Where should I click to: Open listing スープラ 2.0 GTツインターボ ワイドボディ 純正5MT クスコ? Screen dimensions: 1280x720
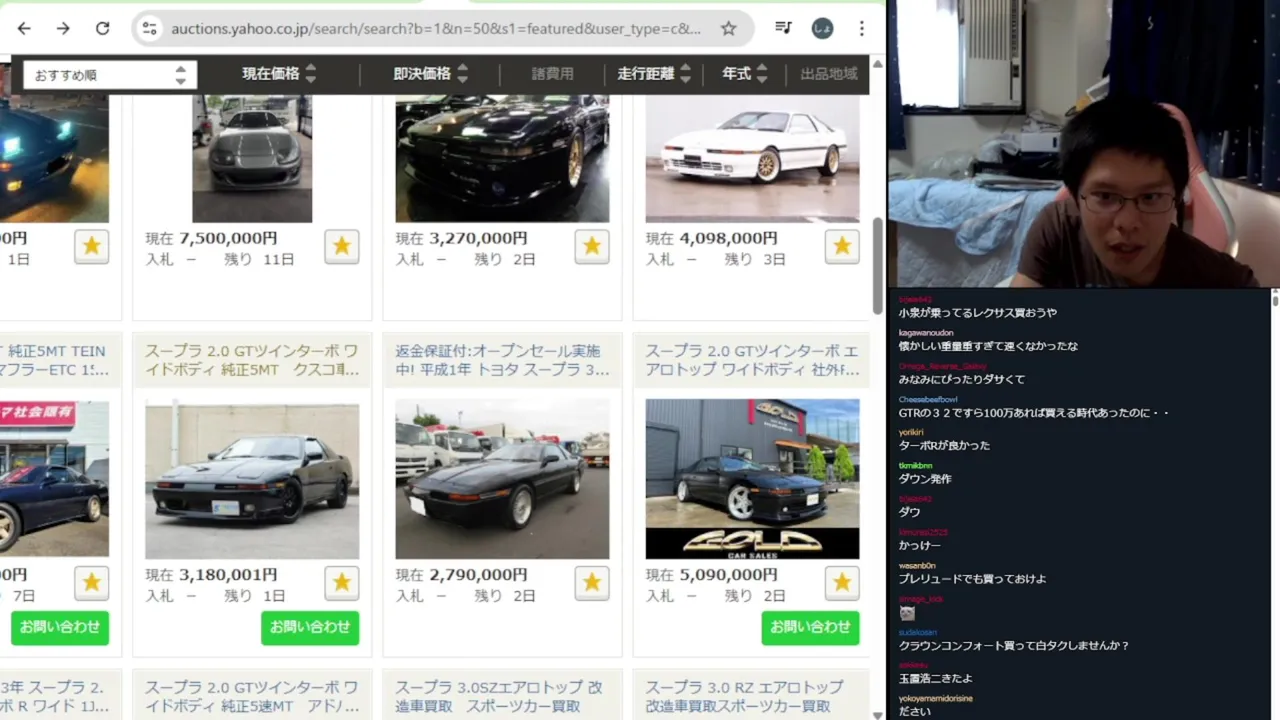tap(252, 360)
